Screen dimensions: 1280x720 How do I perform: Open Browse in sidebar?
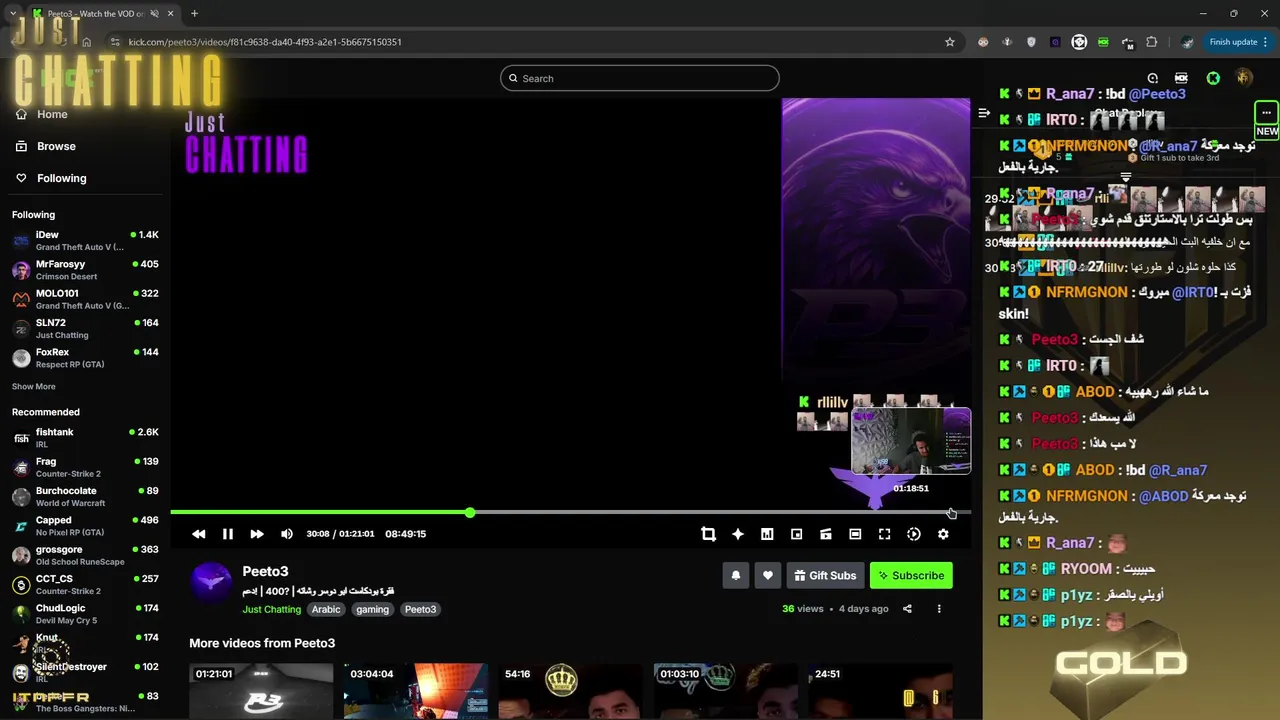[x=46, y=146]
